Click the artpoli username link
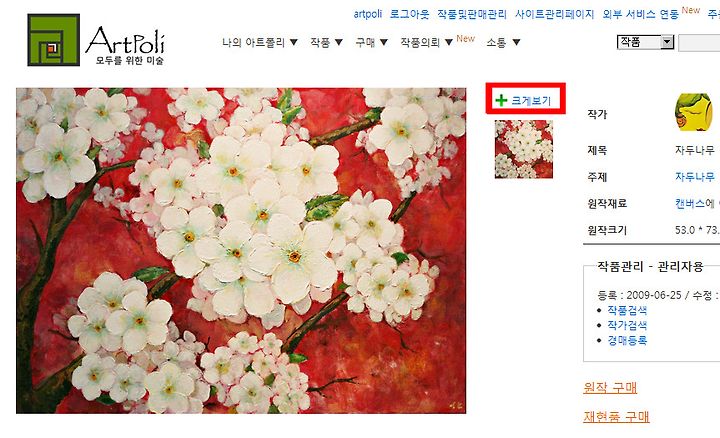The image size is (720, 438). [368, 14]
